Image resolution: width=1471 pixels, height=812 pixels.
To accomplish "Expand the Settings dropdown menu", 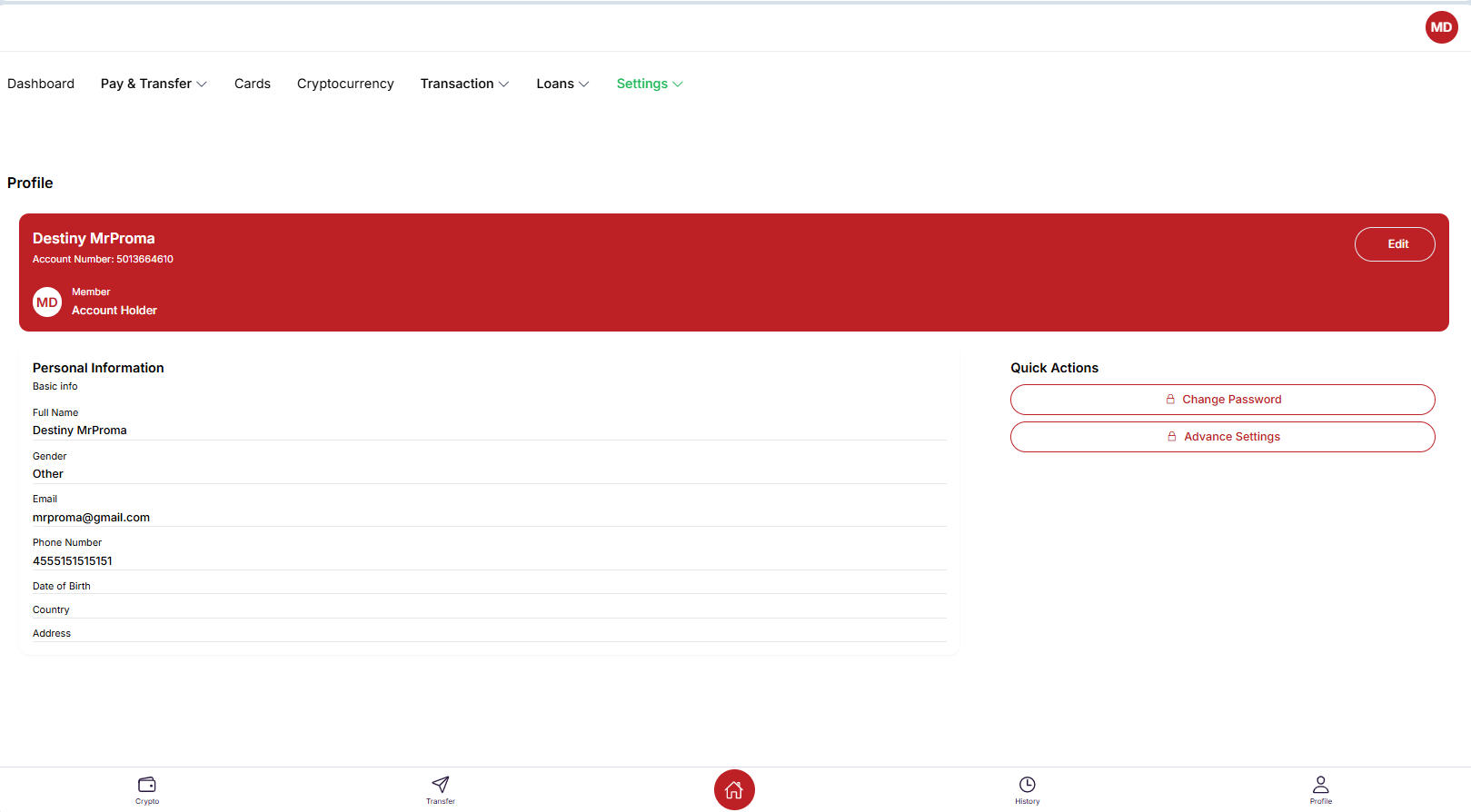I will coord(650,84).
